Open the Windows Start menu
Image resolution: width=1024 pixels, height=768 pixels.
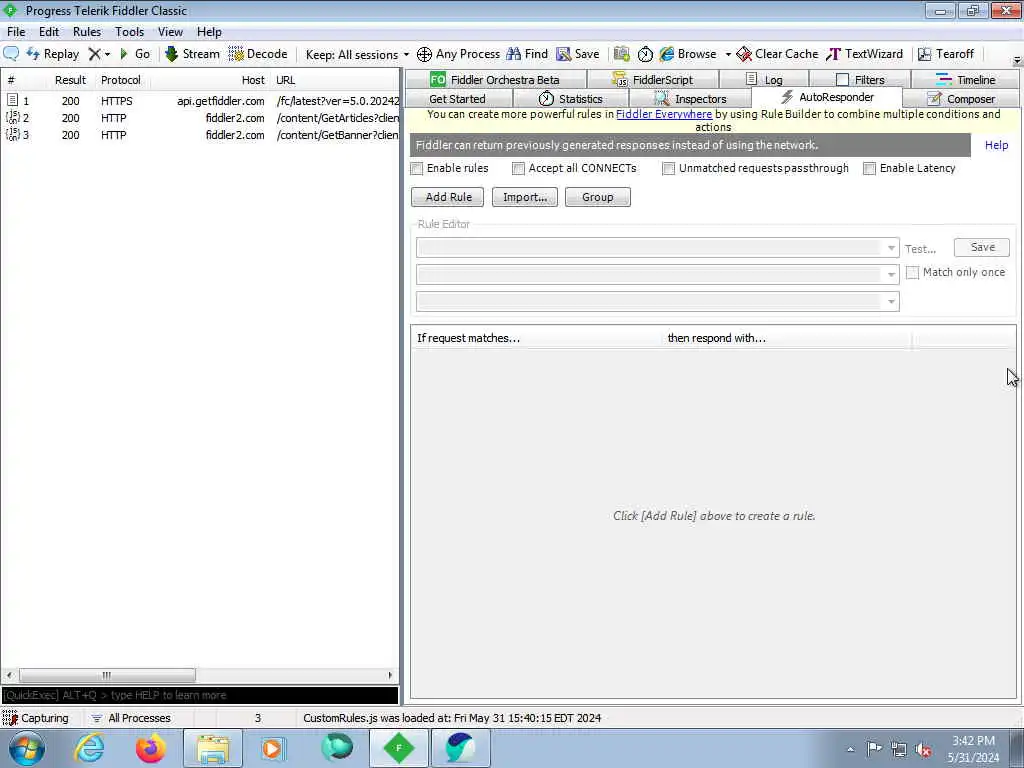tap(27, 748)
